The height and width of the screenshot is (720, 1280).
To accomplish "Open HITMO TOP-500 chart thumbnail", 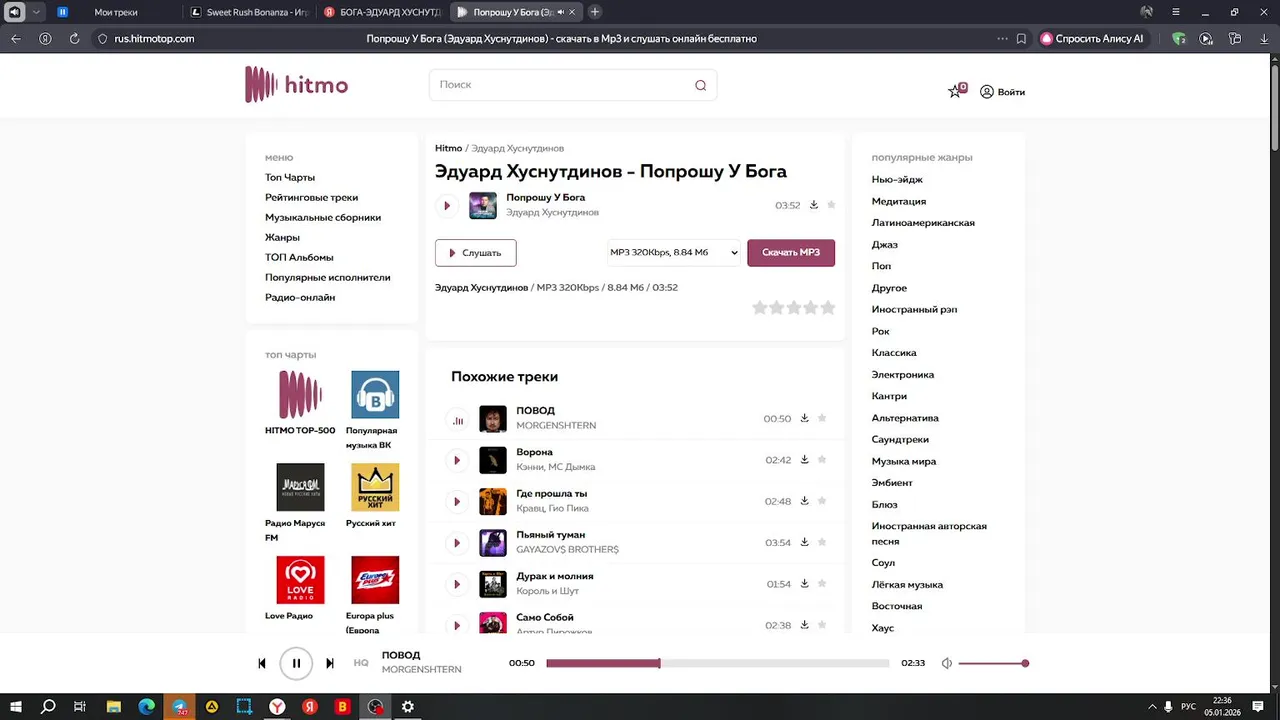I will pos(300,394).
